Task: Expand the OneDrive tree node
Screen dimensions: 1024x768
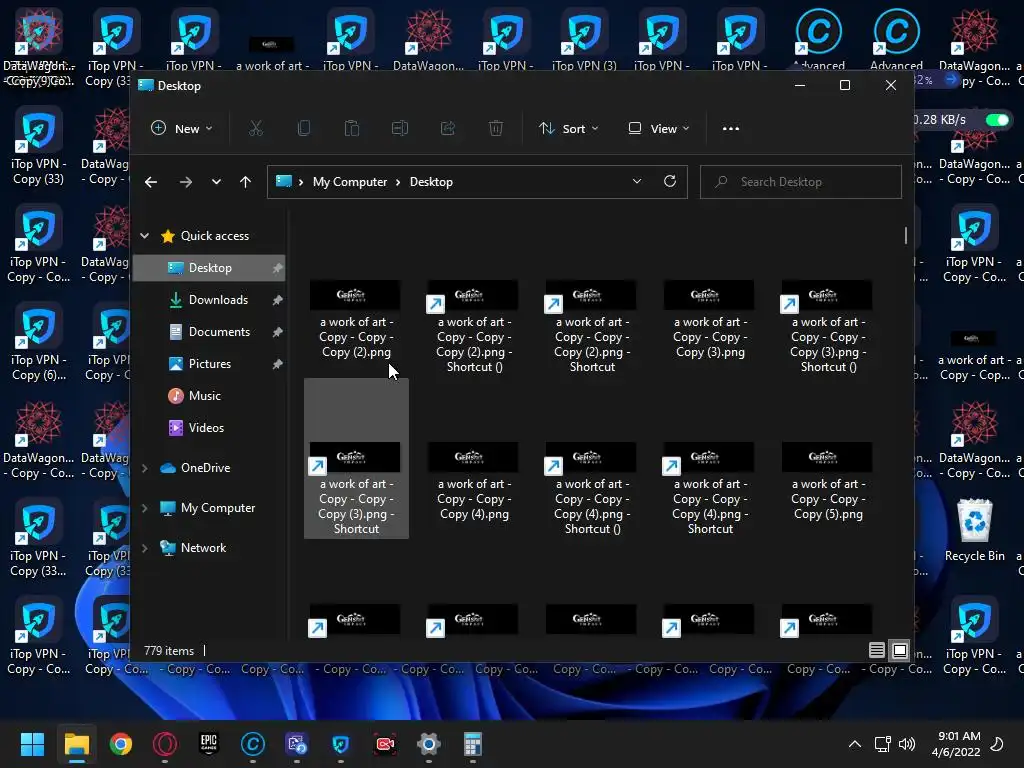Action: pos(144,468)
